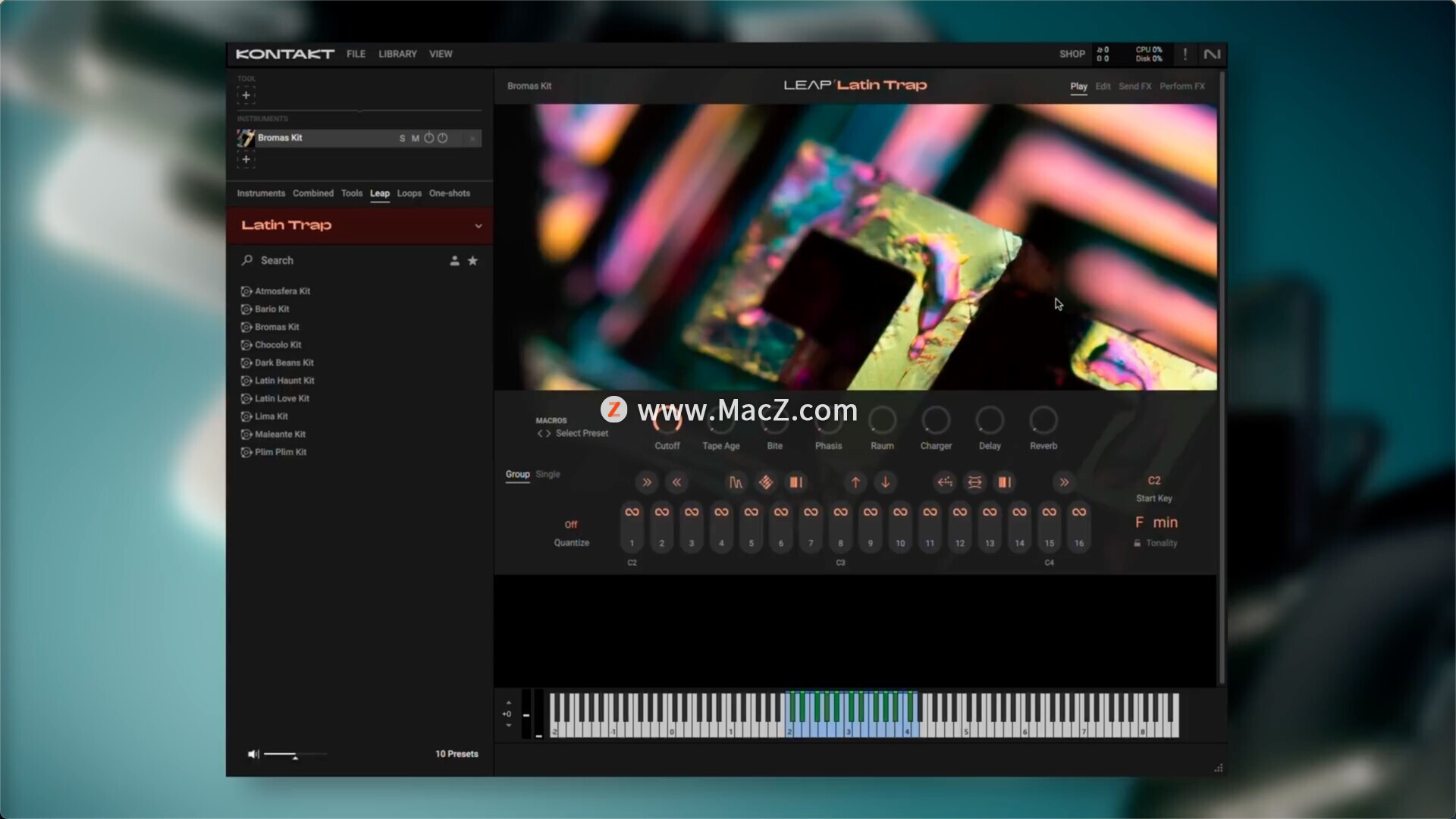Remove Bromas Kit with its X button

point(472,138)
